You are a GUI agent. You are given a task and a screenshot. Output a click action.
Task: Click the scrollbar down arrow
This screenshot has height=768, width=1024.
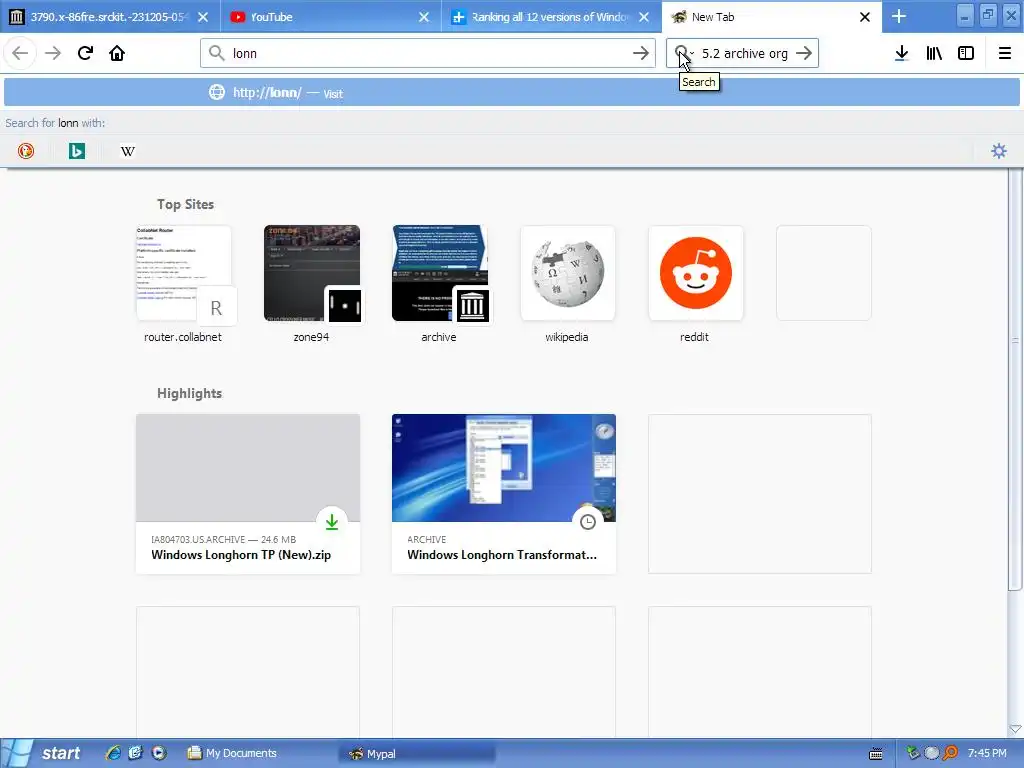[x=1015, y=729]
